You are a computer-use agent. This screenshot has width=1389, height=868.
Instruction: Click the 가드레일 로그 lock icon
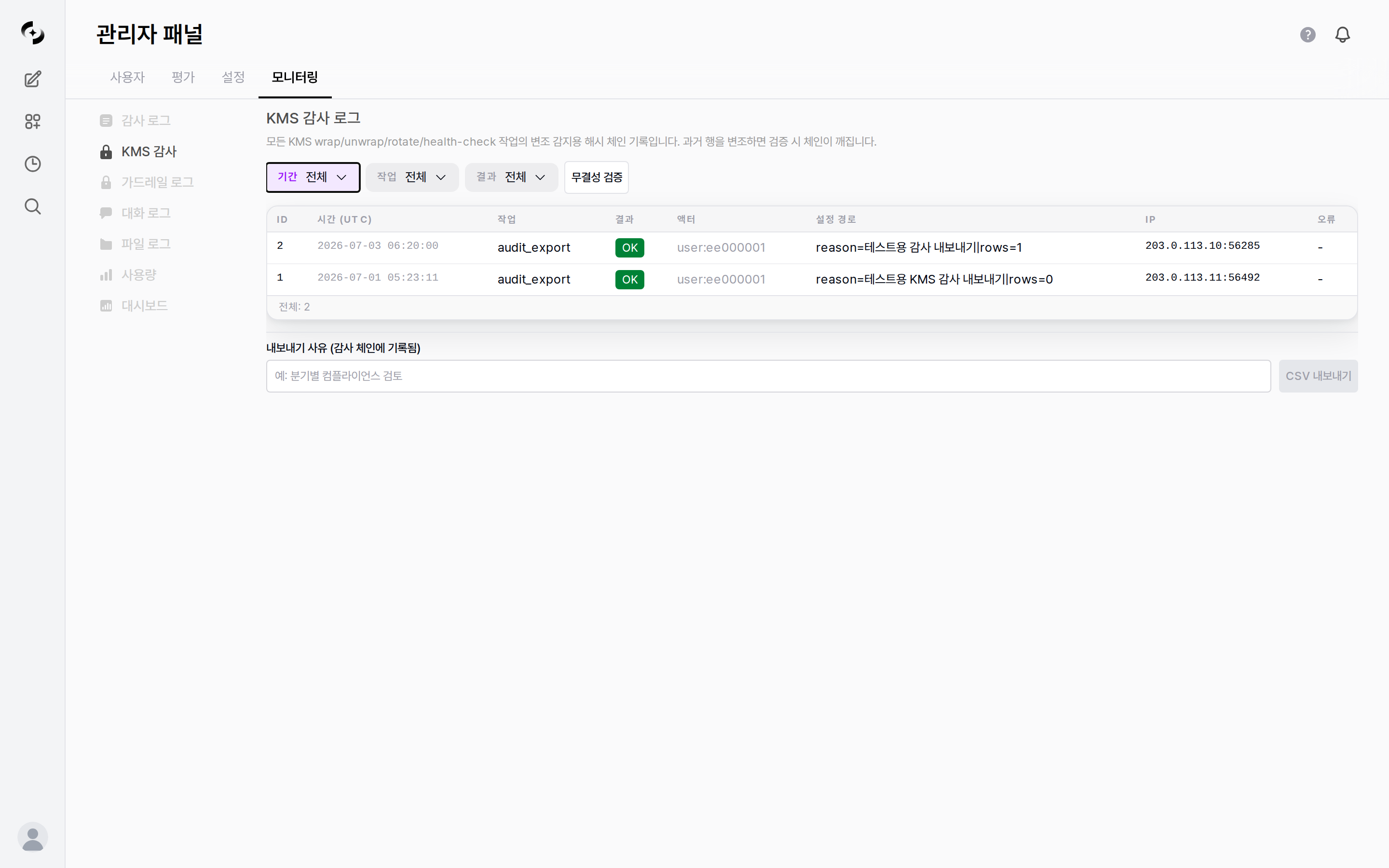(106, 183)
